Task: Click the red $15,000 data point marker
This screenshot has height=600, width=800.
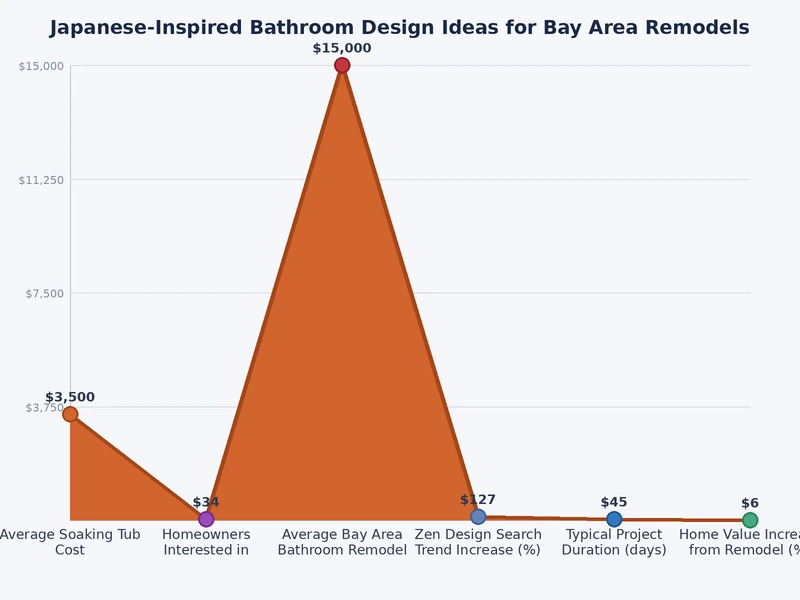Action: coord(342,65)
